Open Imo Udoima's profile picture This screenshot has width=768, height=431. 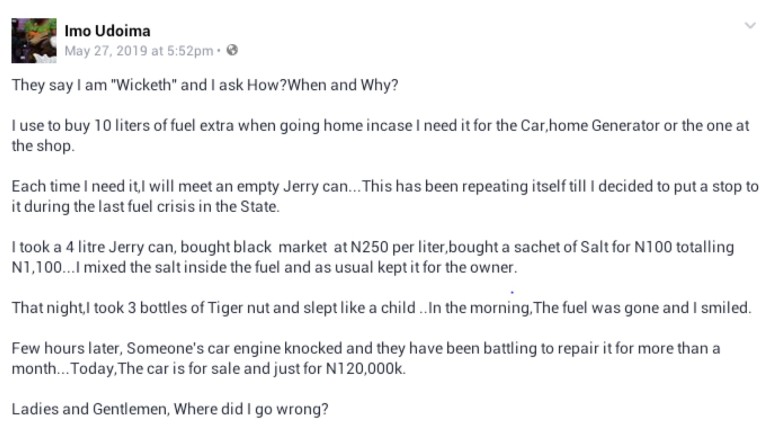34,41
